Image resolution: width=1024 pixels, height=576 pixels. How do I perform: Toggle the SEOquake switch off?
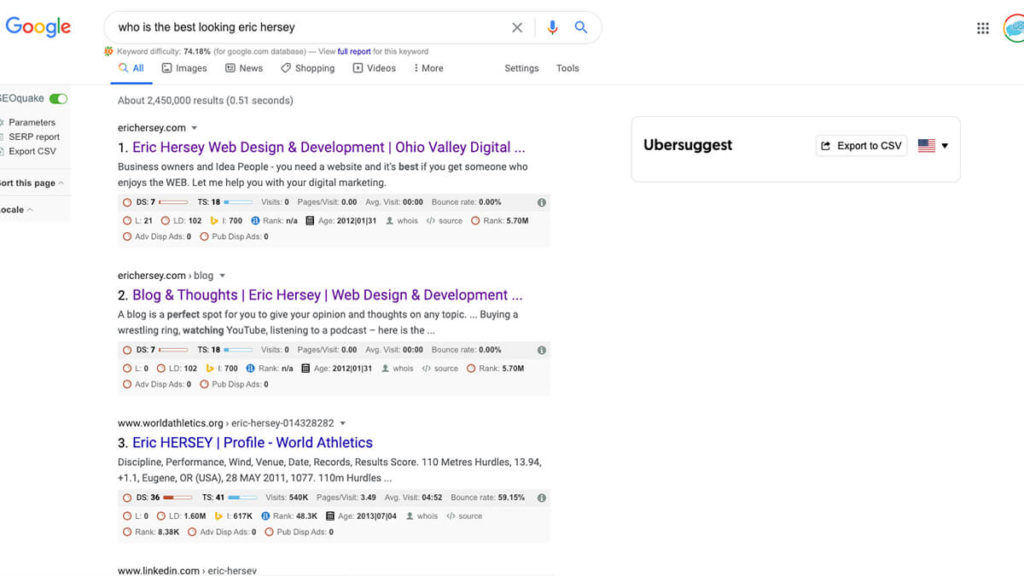pyautogui.click(x=59, y=99)
